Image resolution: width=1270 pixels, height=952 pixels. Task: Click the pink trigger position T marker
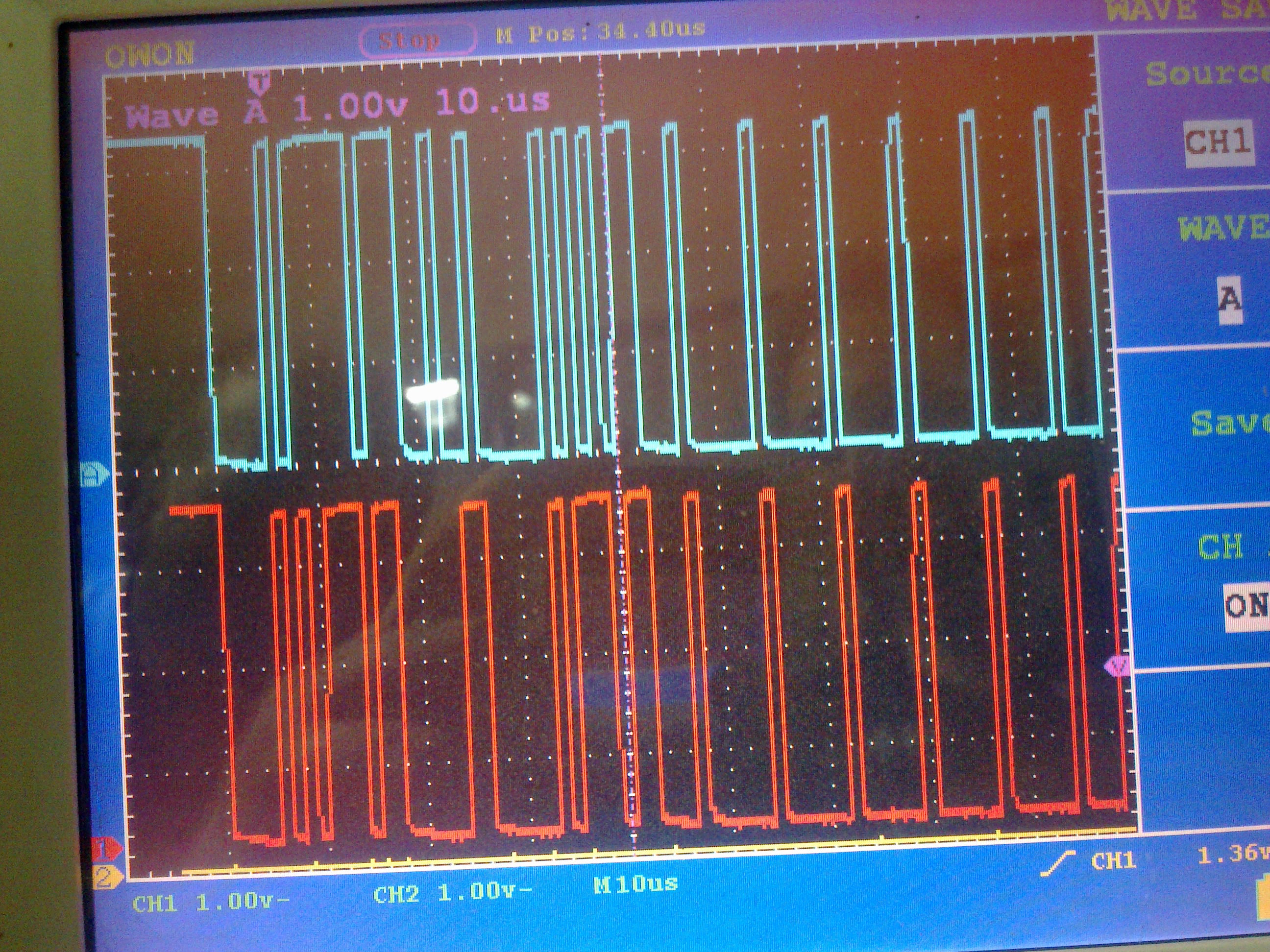[260, 83]
